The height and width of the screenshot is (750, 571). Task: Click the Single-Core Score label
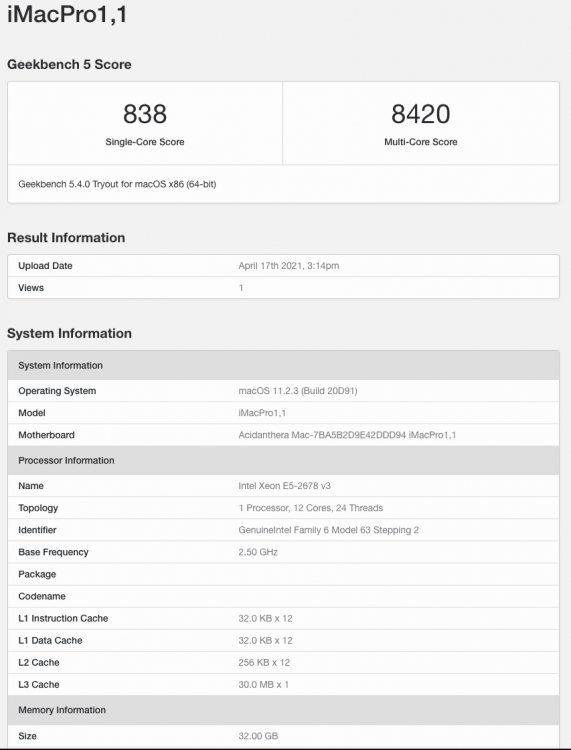145,142
